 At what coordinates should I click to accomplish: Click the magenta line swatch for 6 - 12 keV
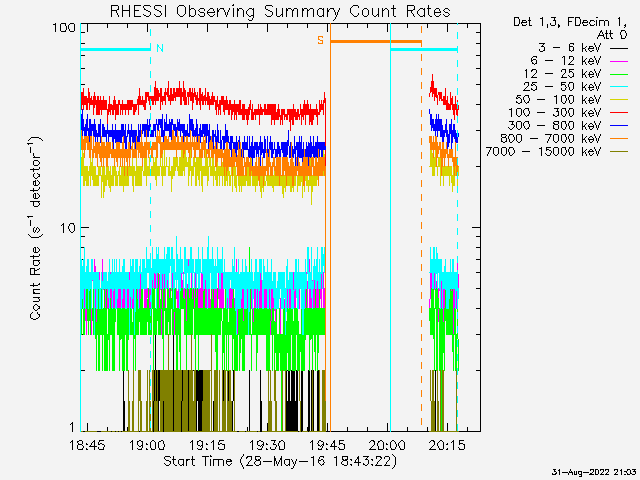[619, 61]
